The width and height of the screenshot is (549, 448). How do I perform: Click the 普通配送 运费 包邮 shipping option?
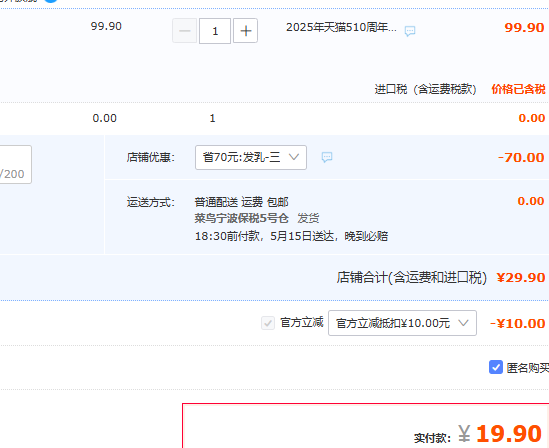pyautogui.click(x=242, y=202)
